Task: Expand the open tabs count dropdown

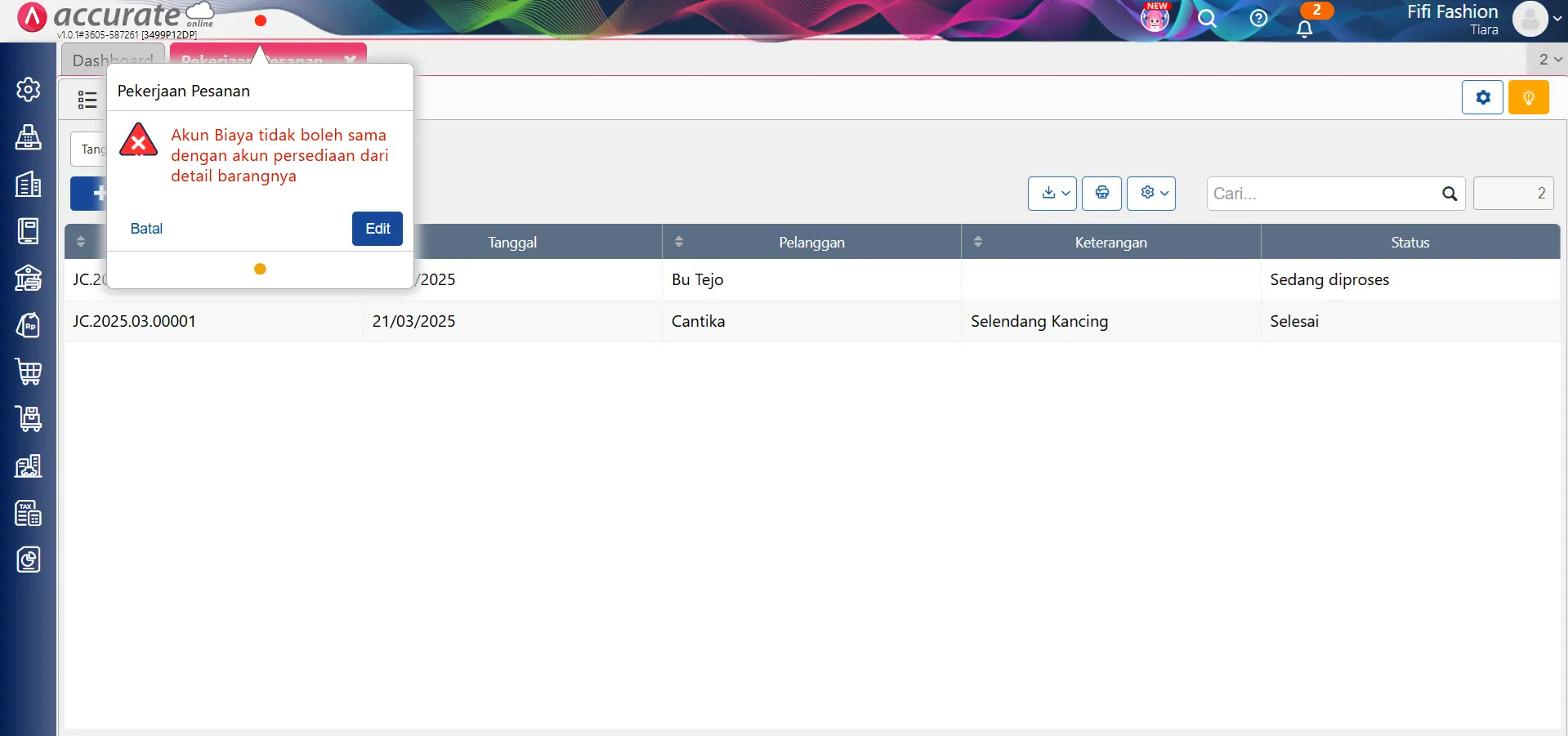Action: pyautogui.click(x=1549, y=60)
